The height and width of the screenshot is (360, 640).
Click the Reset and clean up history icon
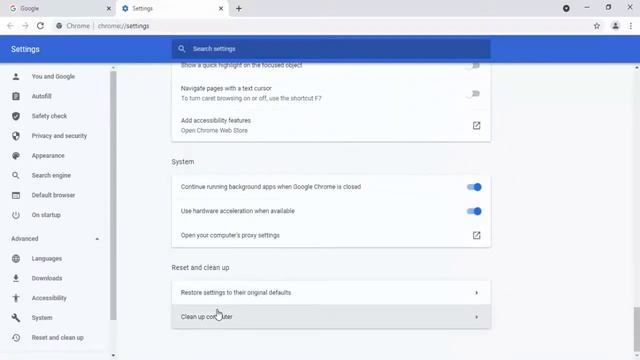[16, 338]
